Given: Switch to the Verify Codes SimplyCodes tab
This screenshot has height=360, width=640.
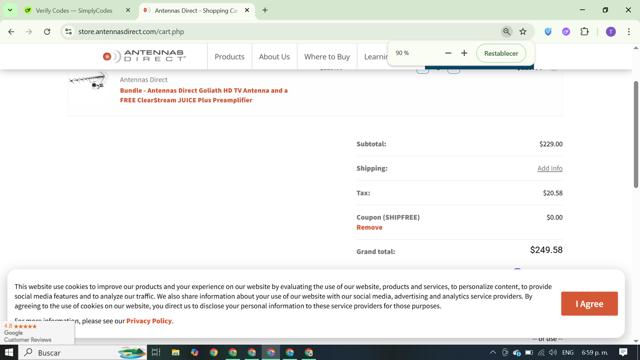Looking at the screenshot, I should coord(74,11).
